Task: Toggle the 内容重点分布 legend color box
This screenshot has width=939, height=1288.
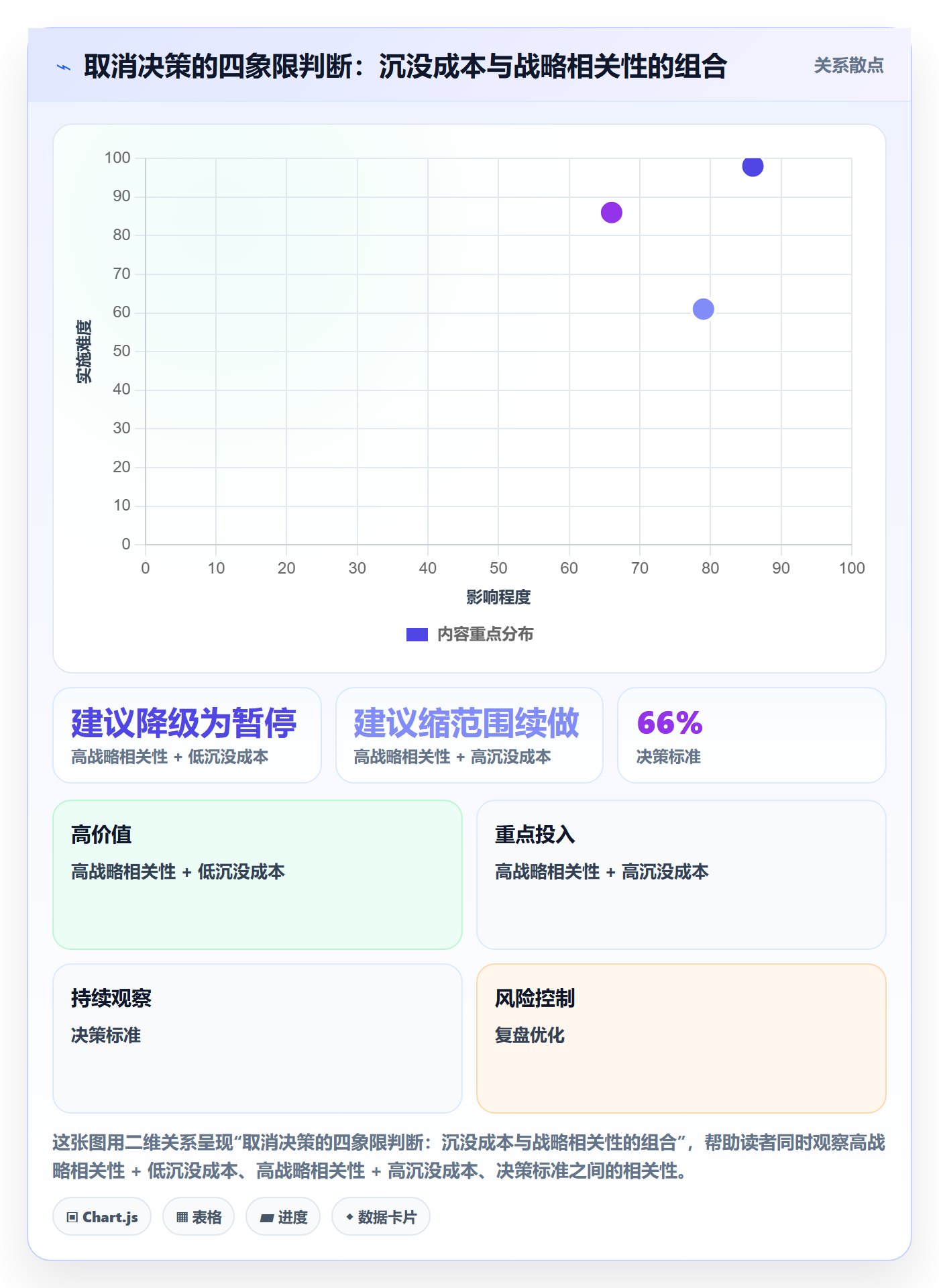Action: (417, 635)
